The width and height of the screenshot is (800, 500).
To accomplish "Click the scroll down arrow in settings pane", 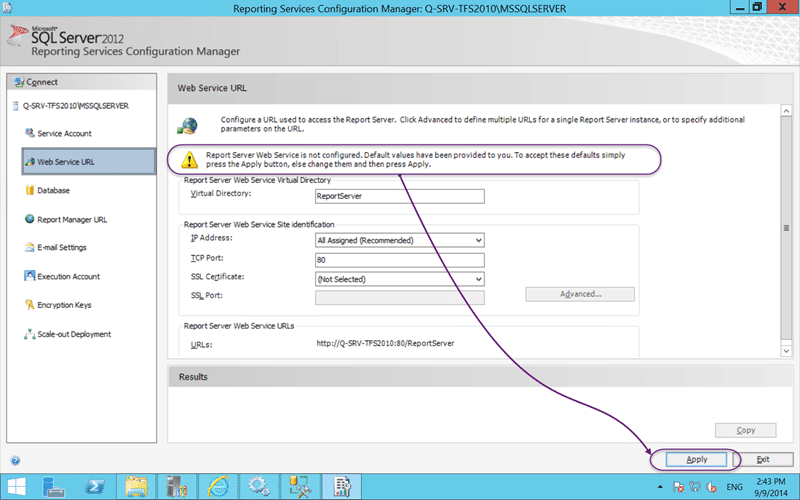I will (x=786, y=351).
